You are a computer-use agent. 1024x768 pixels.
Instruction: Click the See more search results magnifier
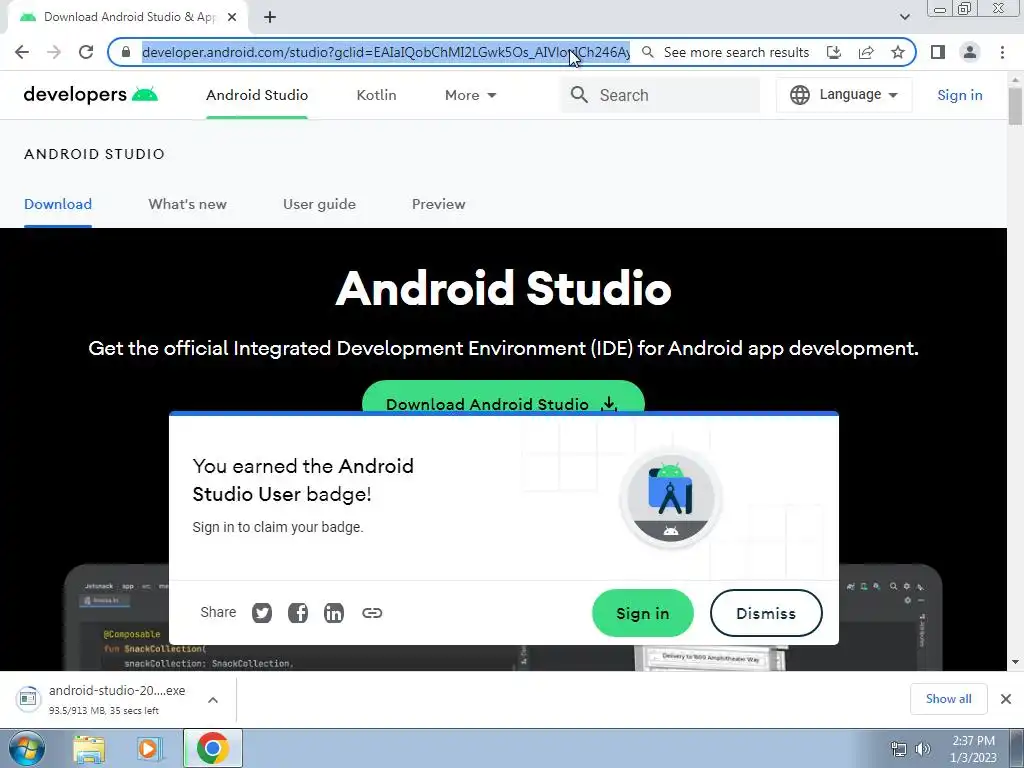tap(647, 52)
